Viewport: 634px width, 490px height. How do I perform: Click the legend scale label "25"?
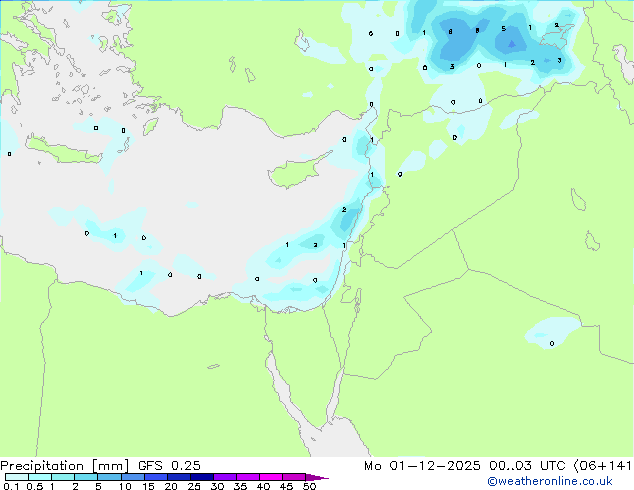194,486
